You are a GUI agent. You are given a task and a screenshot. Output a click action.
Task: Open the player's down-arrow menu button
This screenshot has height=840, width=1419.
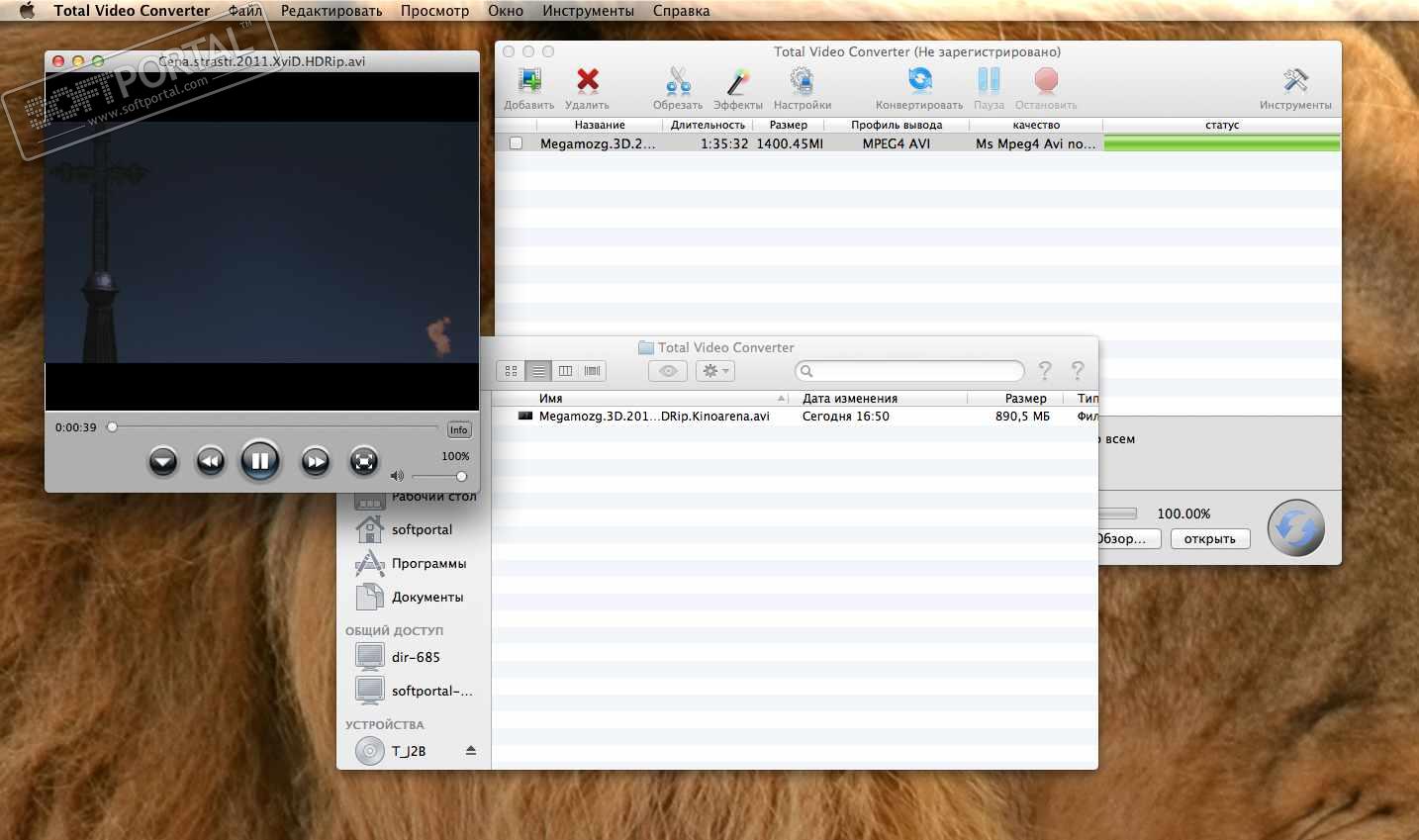162,461
